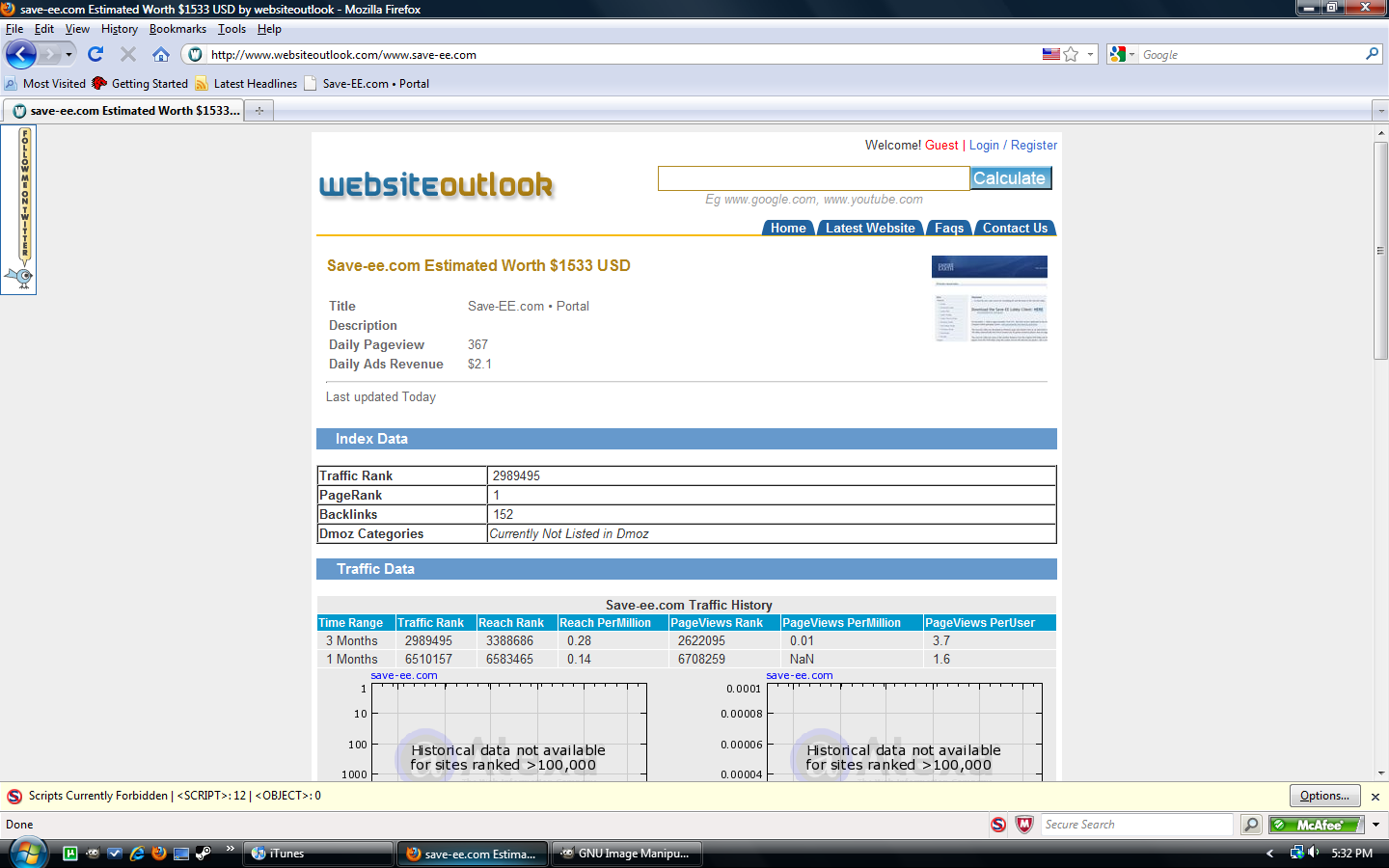Open the save-ee.com site preview thumbnail
1389x868 pixels.
pyautogui.click(x=989, y=299)
